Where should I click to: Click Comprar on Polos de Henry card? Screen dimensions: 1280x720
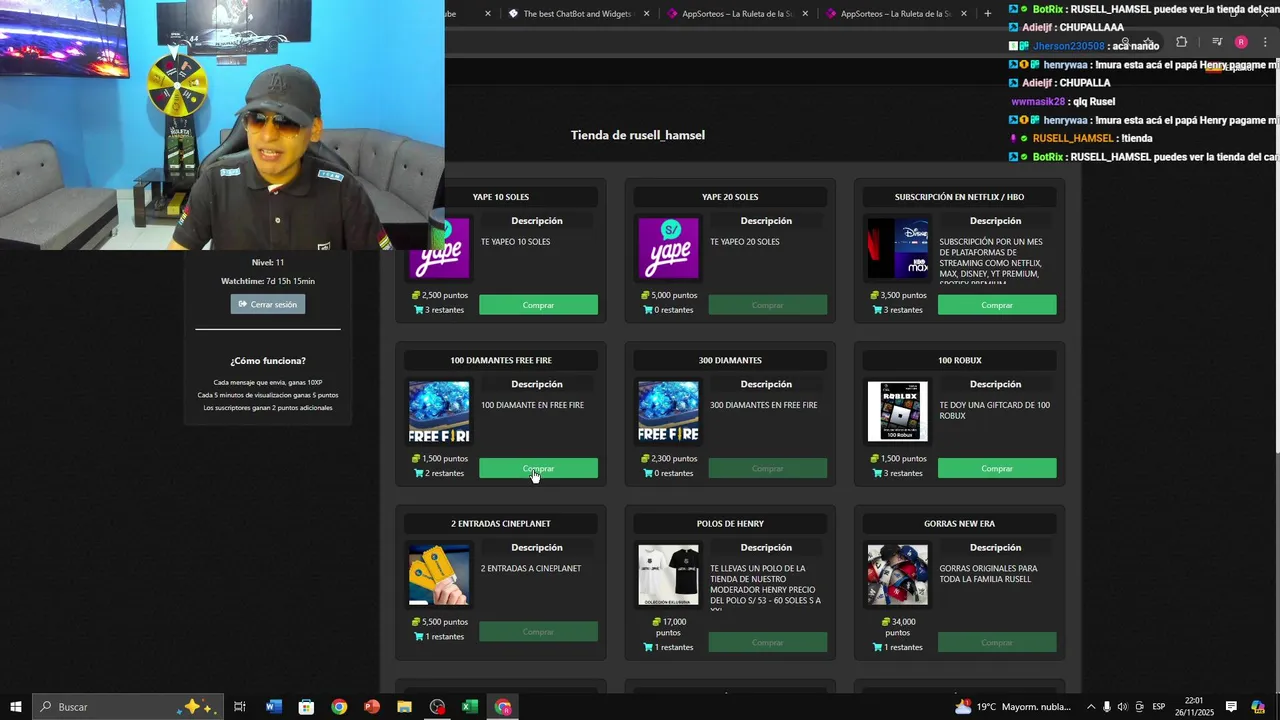[767, 642]
